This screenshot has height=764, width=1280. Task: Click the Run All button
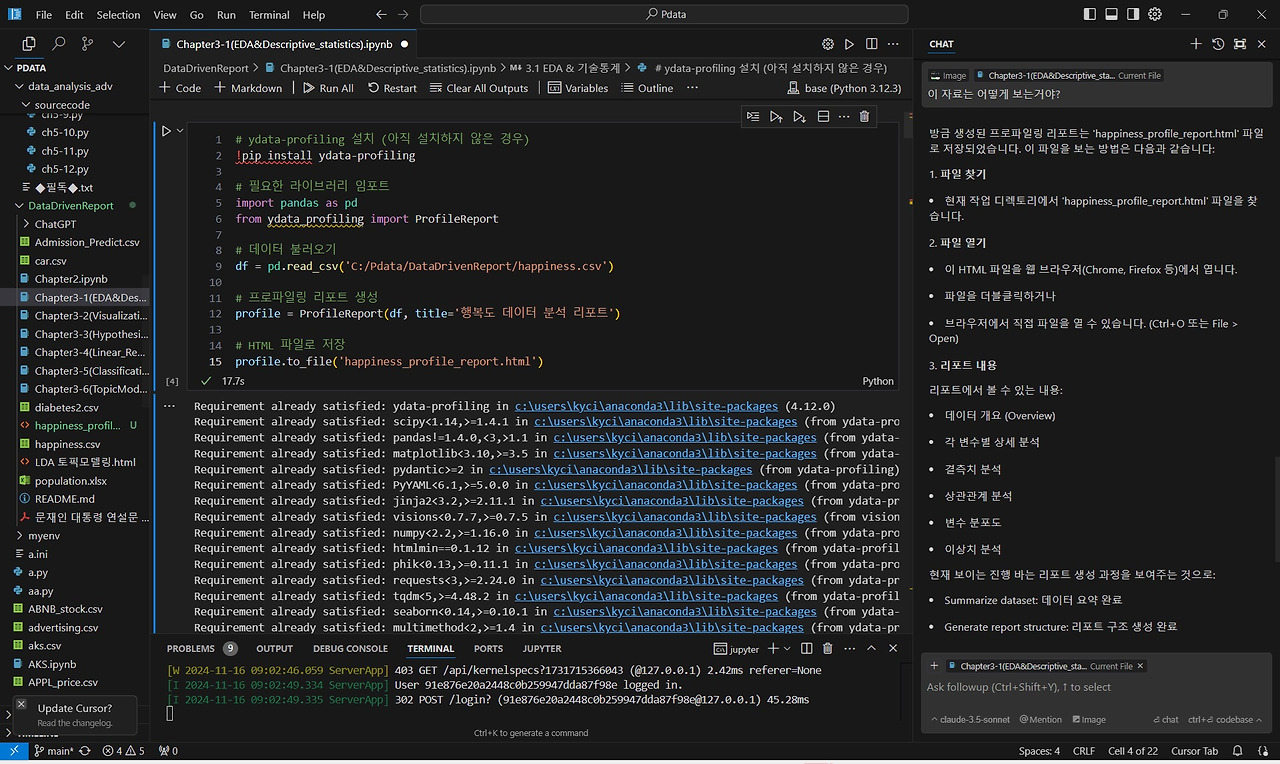pos(328,88)
